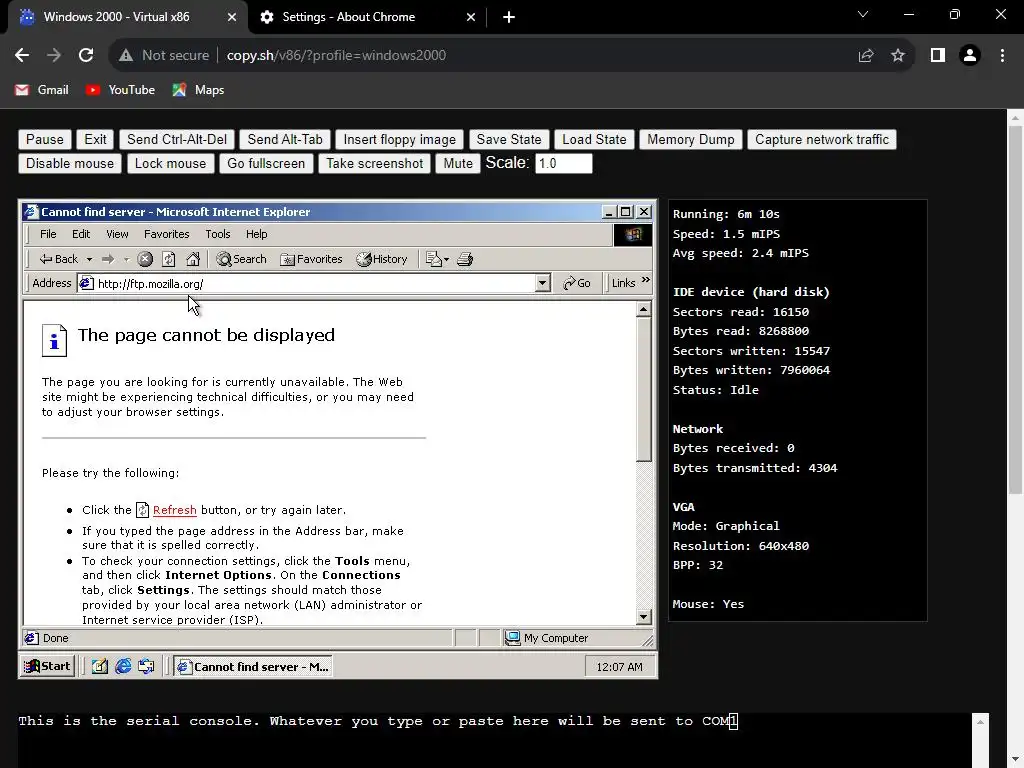Switch to Settings - About Chrome tab
The height and width of the screenshot is (768, 1024).
pyautogui.click(x=367, y=18)
